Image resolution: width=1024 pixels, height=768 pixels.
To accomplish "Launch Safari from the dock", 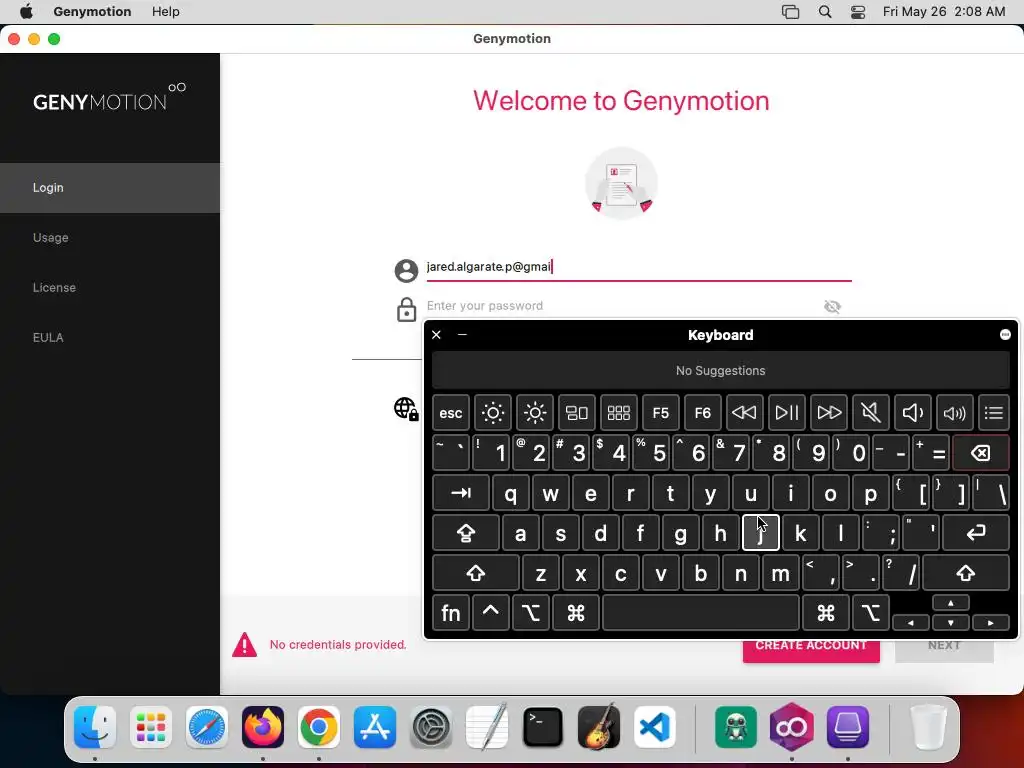I will [x=207, y=727].
